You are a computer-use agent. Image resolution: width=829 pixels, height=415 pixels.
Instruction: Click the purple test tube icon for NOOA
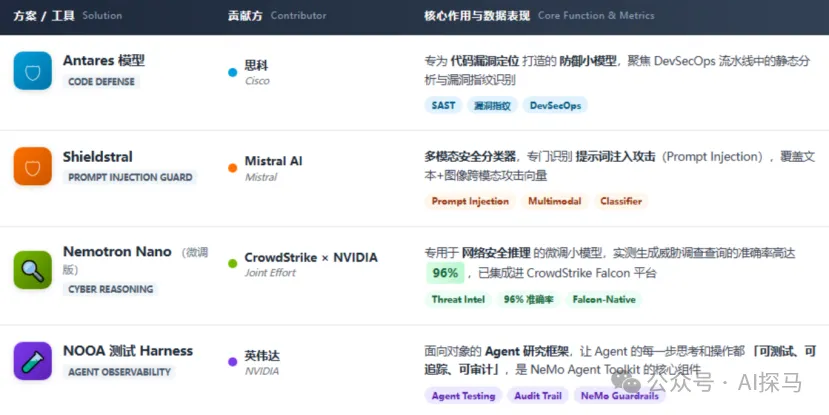tap(33, 361)
